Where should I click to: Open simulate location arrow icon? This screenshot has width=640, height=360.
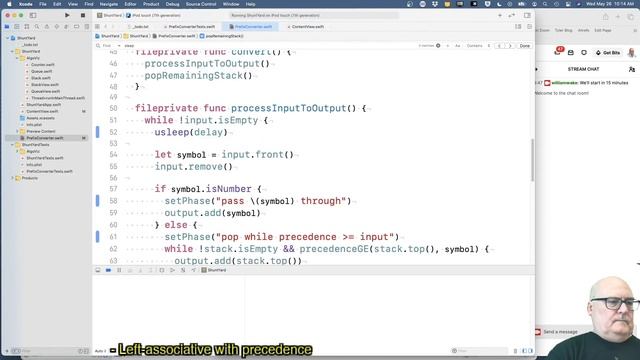[x=193, y=270]
